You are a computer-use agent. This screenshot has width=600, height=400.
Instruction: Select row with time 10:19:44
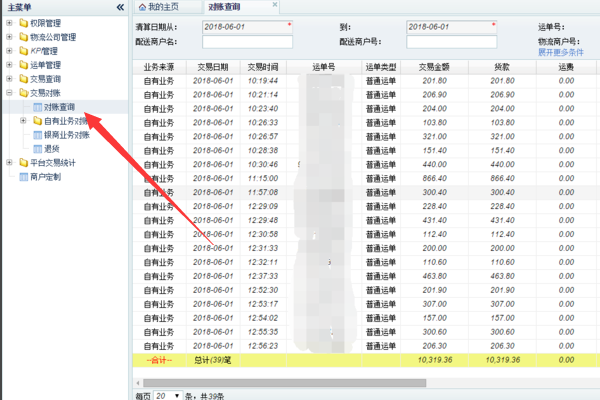coord(366,81)
